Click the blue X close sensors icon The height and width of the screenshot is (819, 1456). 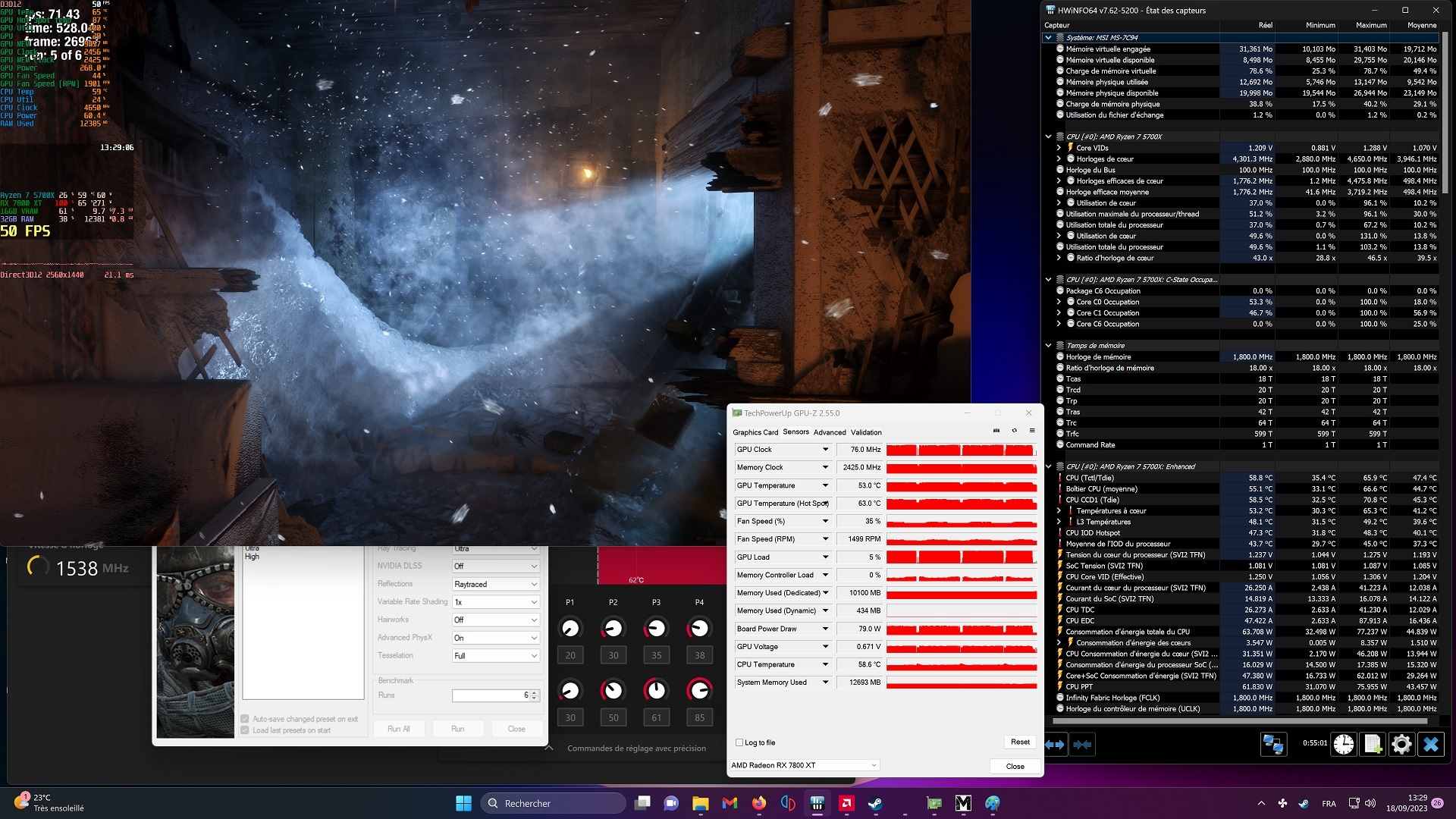click(1430, 744)
